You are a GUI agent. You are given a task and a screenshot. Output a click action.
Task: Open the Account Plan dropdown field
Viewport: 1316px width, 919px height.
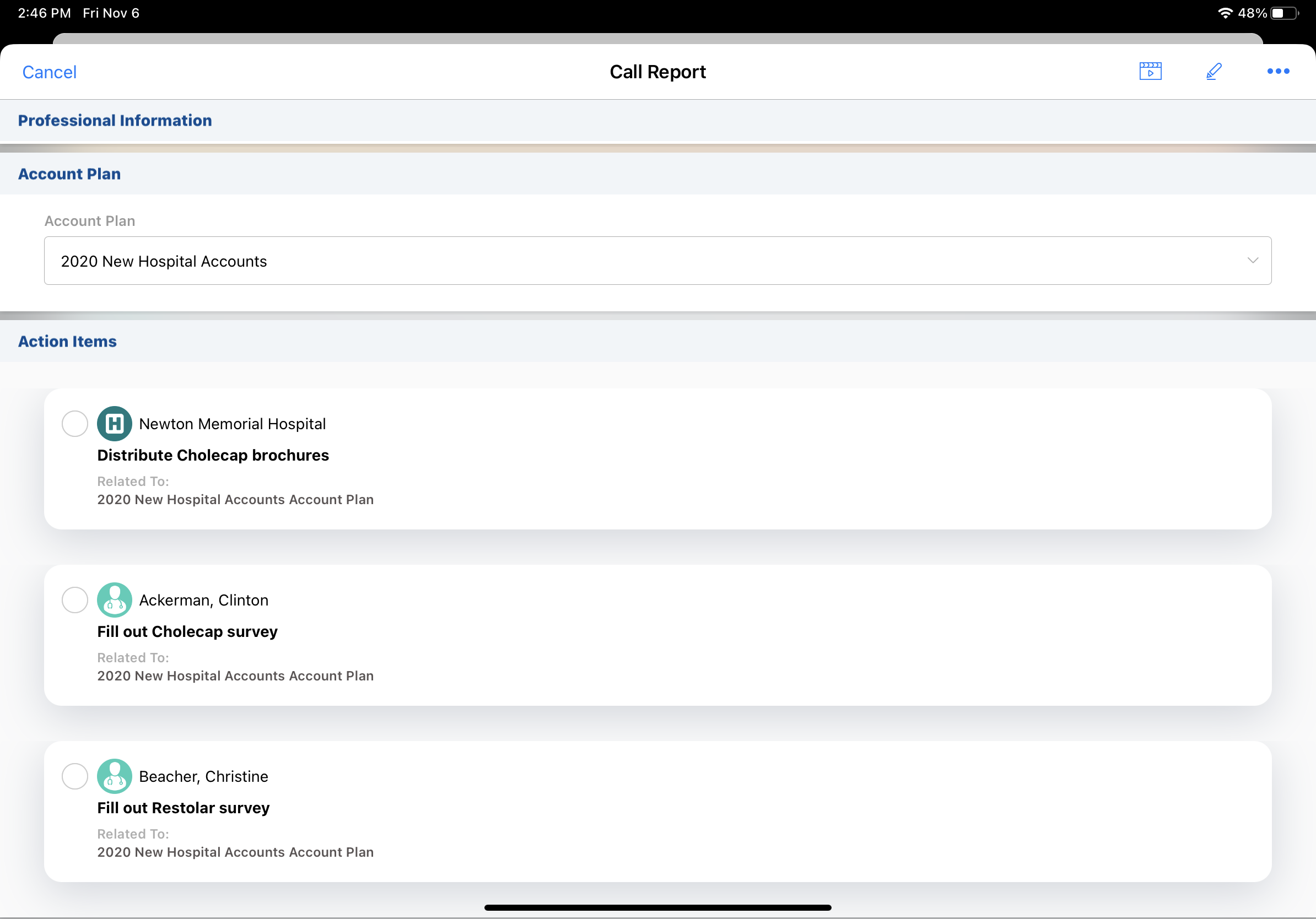pos(657,261)
